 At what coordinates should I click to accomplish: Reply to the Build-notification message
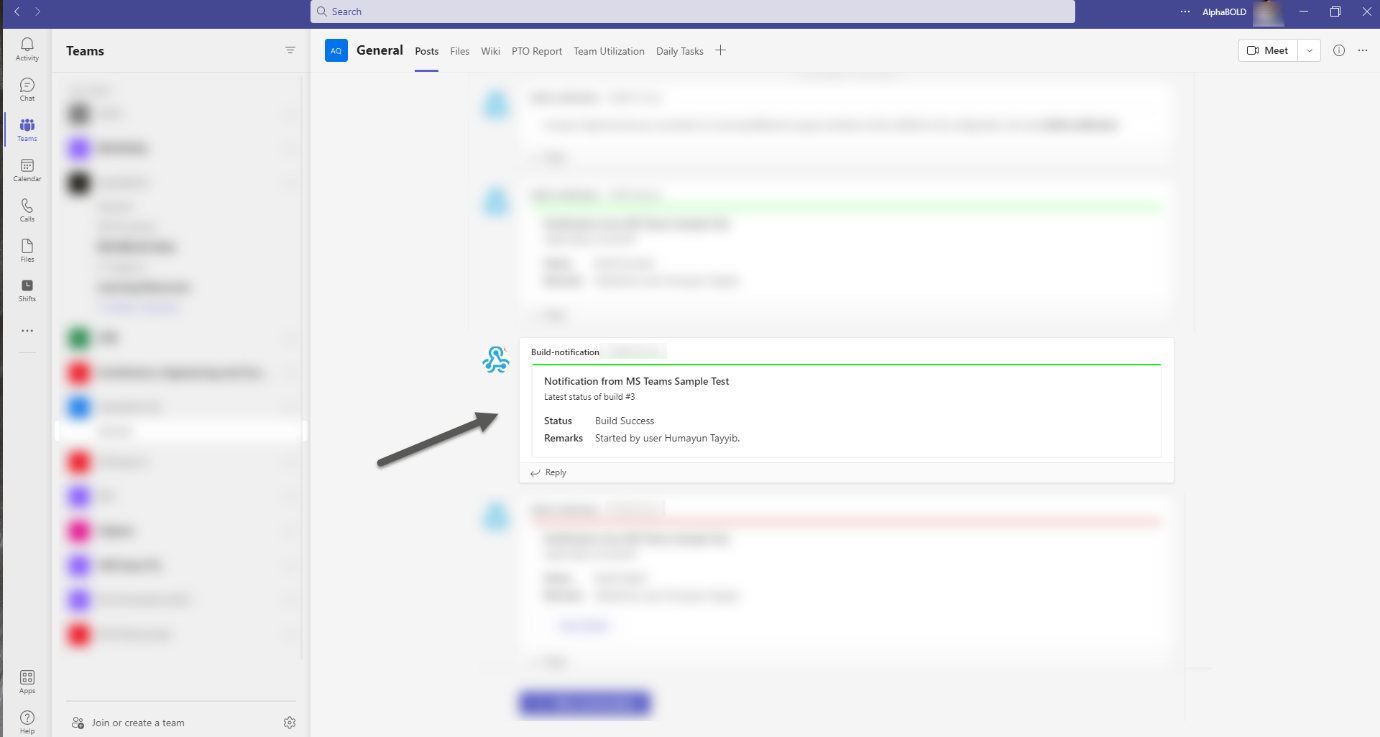(554, 472)
